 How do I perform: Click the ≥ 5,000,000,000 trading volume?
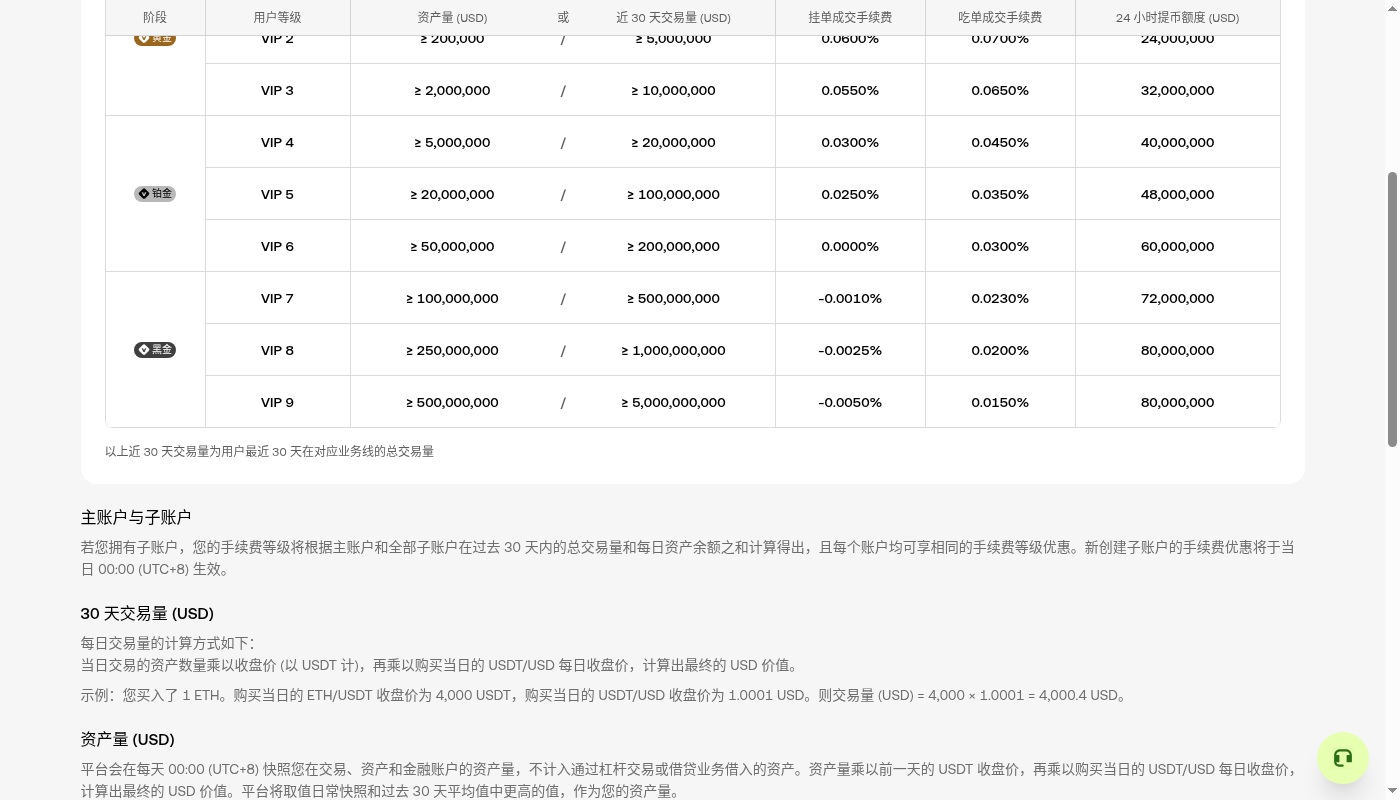pos(673,402)
